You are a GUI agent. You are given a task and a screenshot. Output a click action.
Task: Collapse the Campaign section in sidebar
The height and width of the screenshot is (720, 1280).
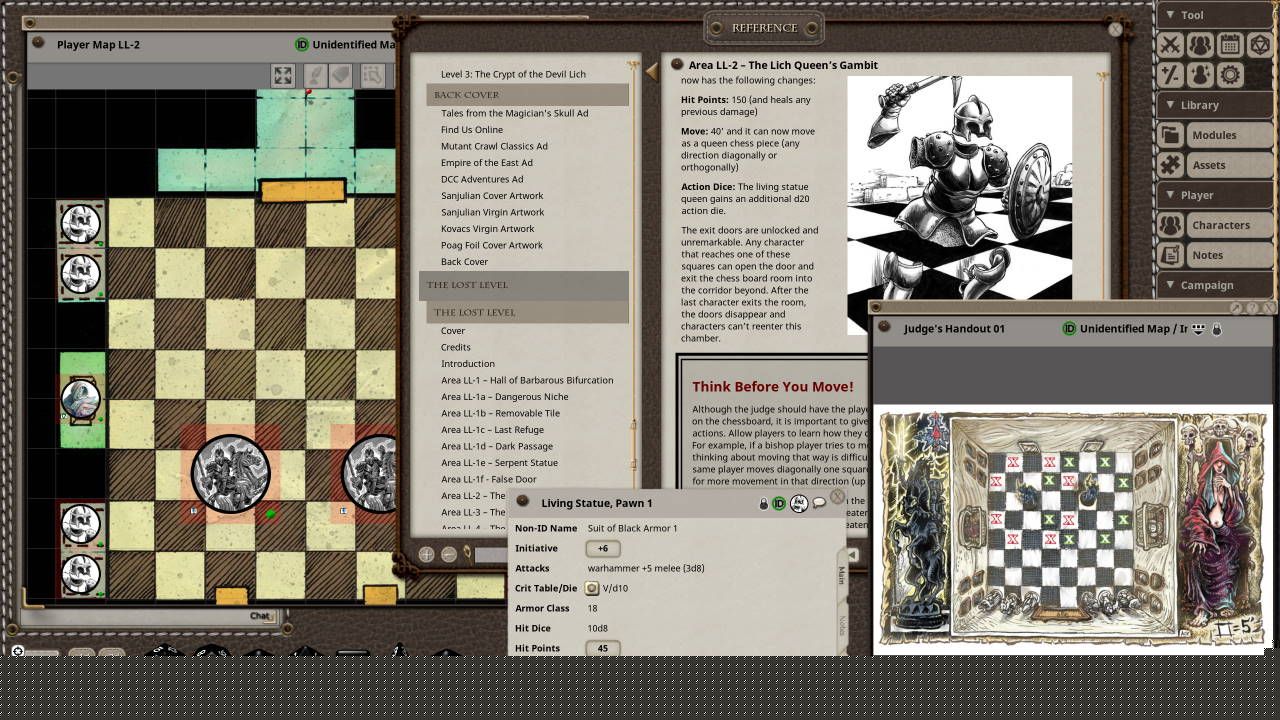(x=1215, y=285)
